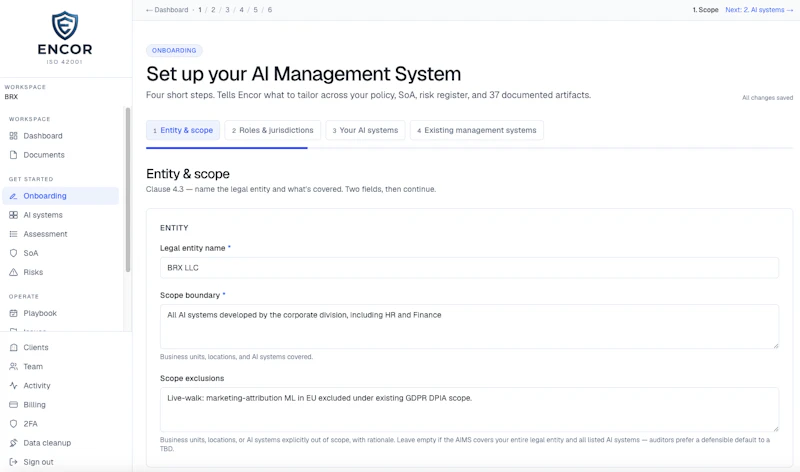Open Dashboard via its grid icon
800x472 pixels.
13,136
